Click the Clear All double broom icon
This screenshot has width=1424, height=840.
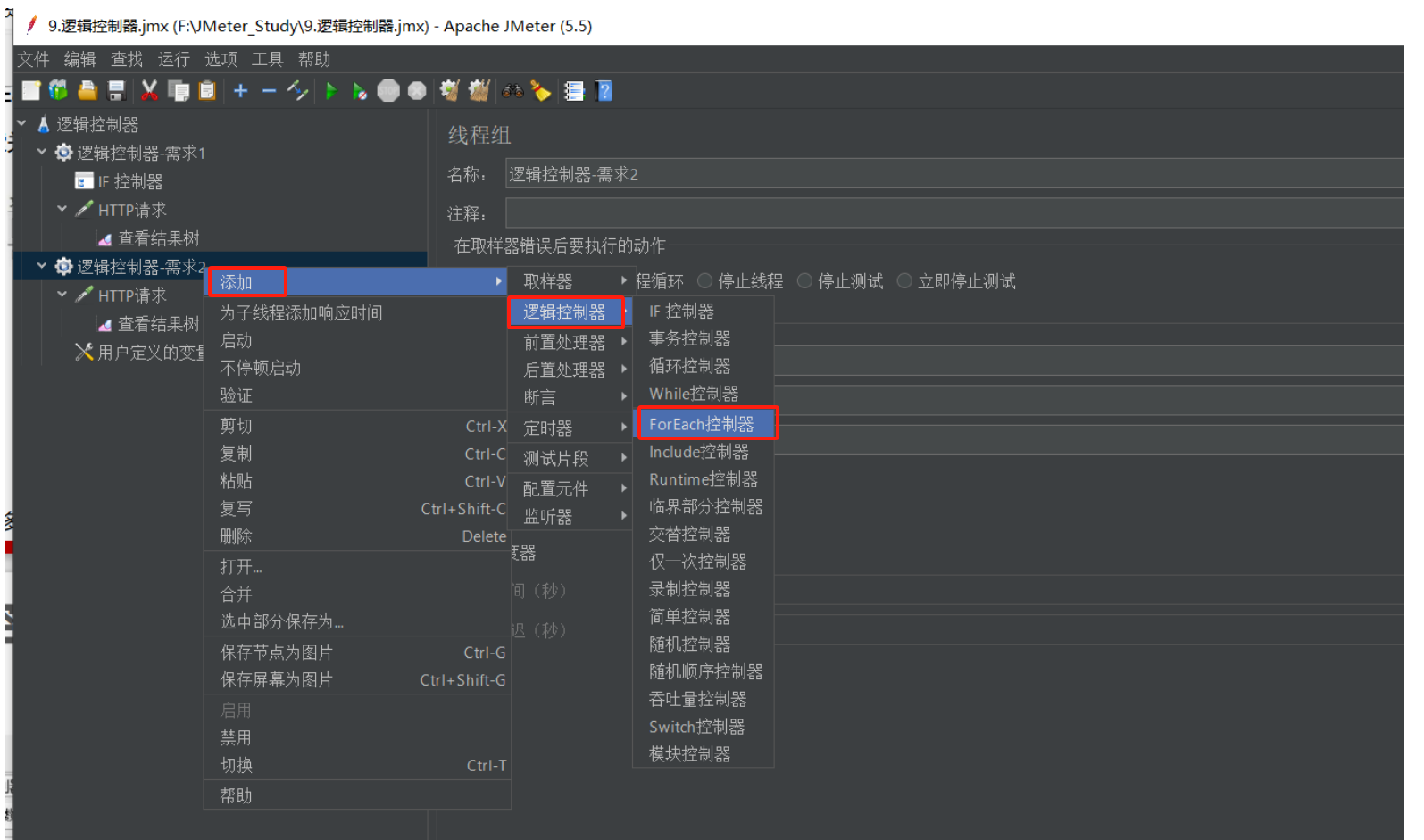(x=479, y=91)
